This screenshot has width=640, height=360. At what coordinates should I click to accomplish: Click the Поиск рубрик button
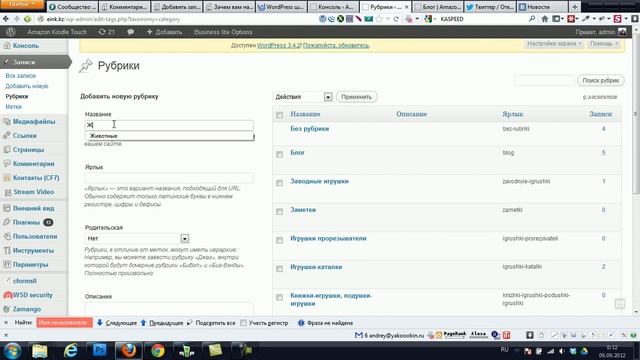(x=600, y=80)
